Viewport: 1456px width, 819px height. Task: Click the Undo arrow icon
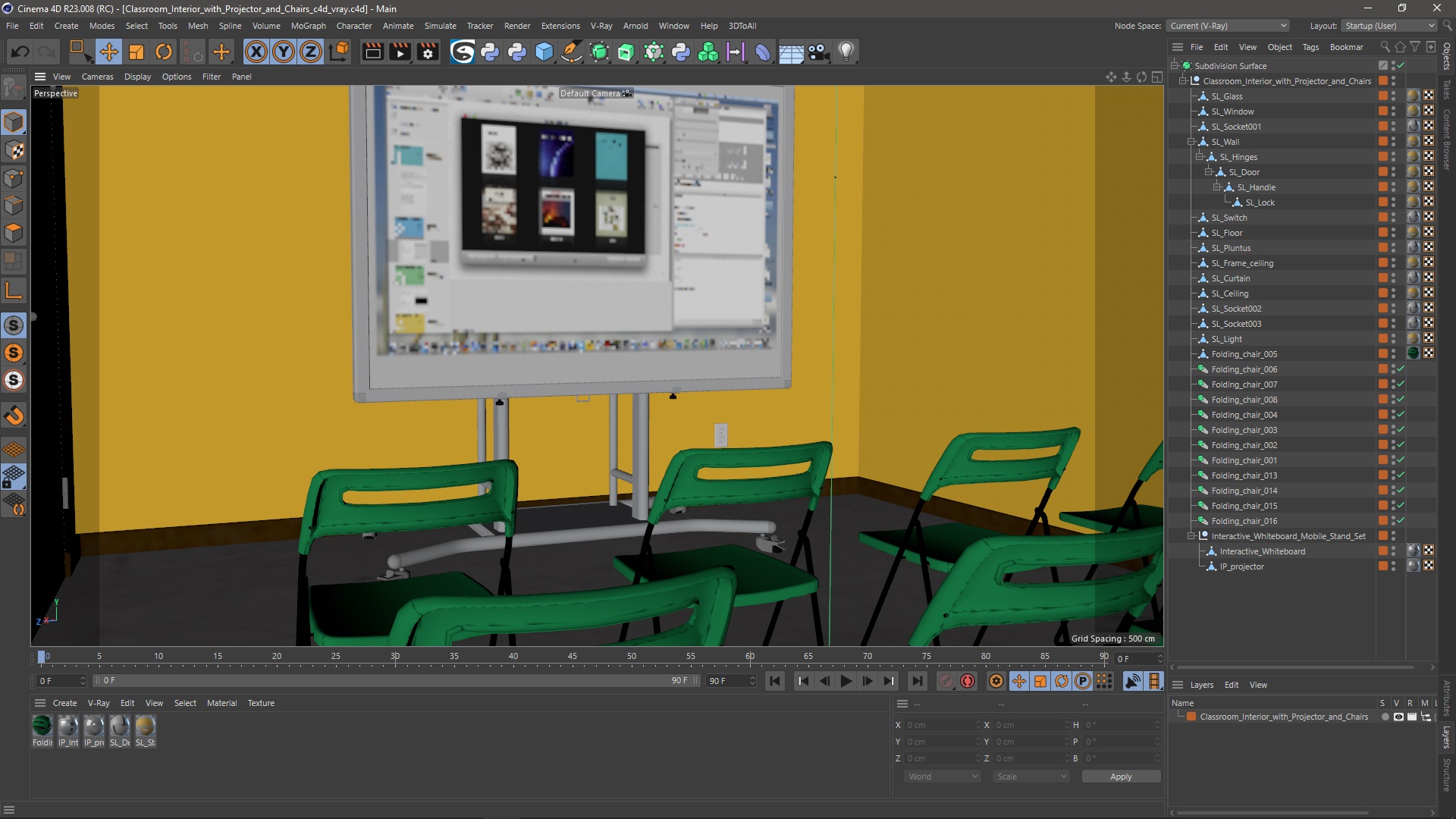pyautogui.click(x=20, y=52)
